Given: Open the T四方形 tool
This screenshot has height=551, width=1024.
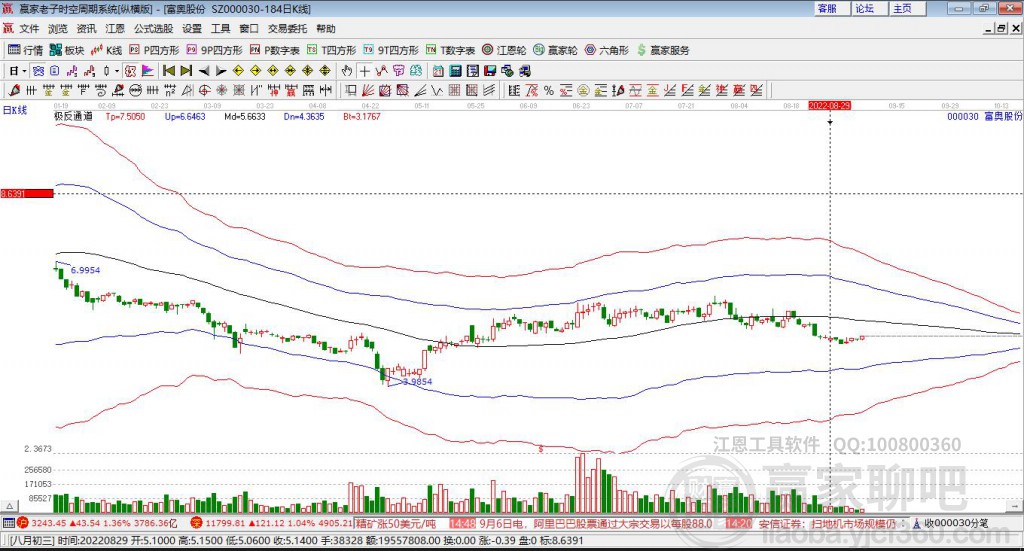Looking at the screenshot, I should [x=332, y=50].
